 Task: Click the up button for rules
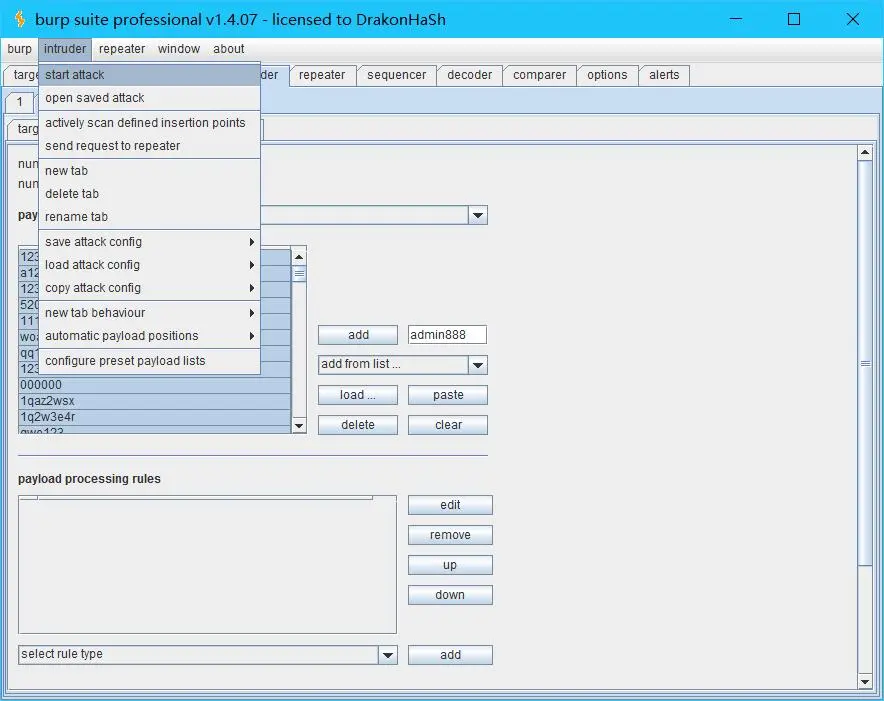click(450, 565)
